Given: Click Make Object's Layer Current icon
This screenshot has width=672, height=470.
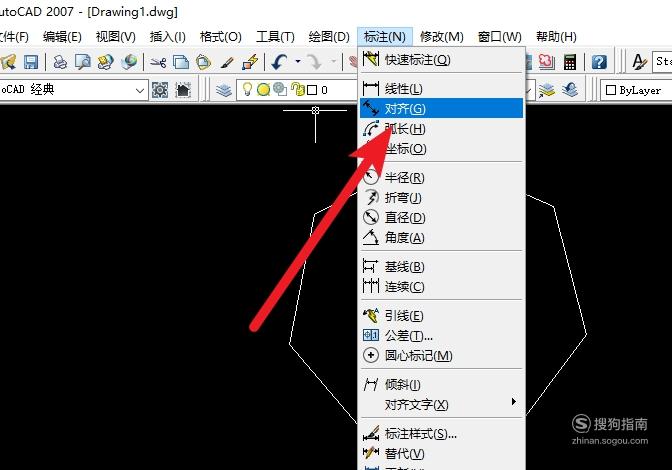Looking at the screenshot, I should (547, 90).
